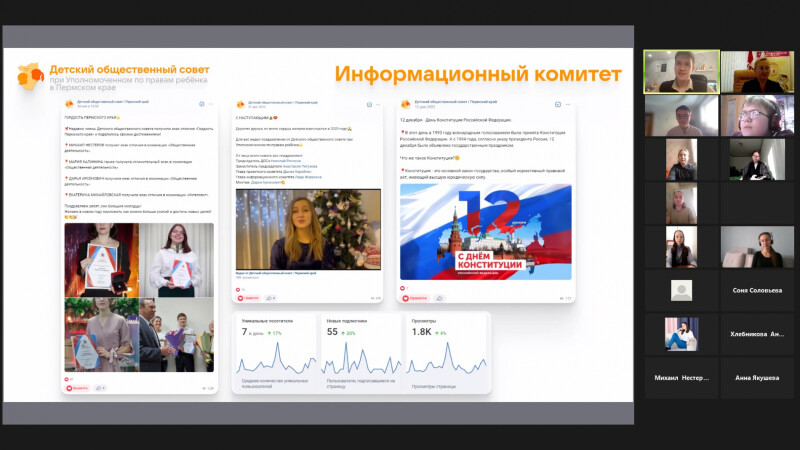Open the С Днём Конституции image
Viewport: 800px width, 450px height.
(x=485, y=232)
